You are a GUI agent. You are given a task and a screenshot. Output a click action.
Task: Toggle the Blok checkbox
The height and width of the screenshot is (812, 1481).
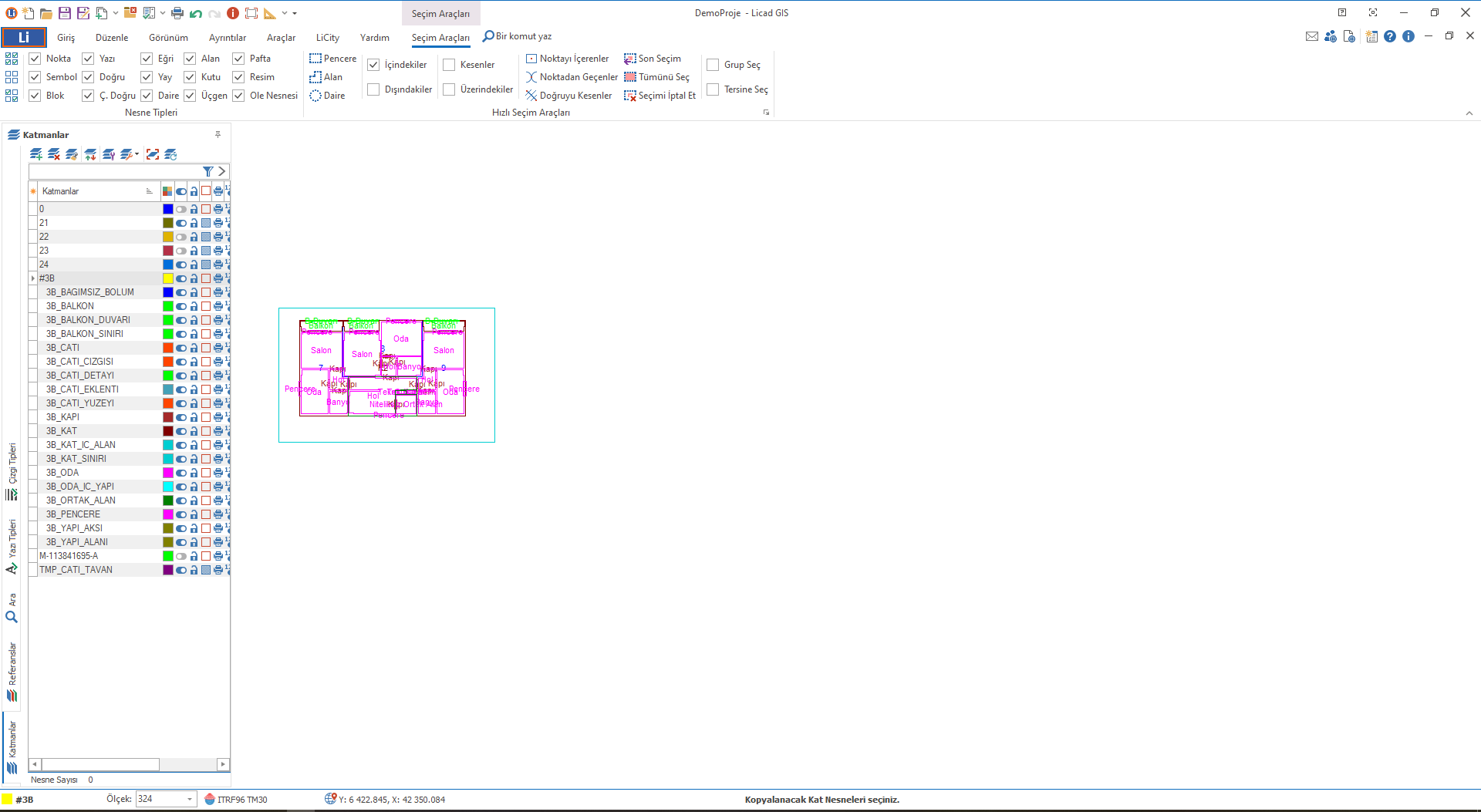coord(35,96)
